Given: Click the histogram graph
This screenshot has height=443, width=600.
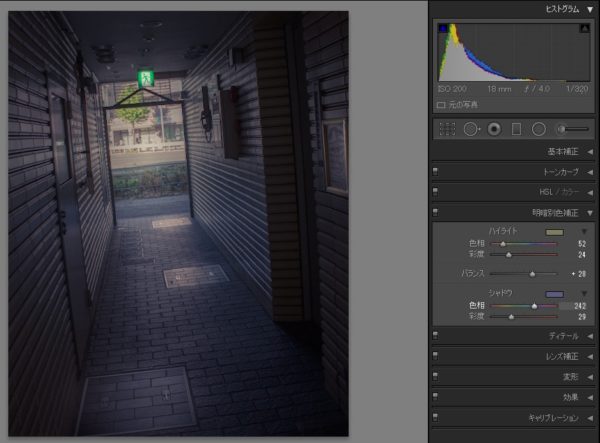Looking at the screenshot, I should coord(514,52).
